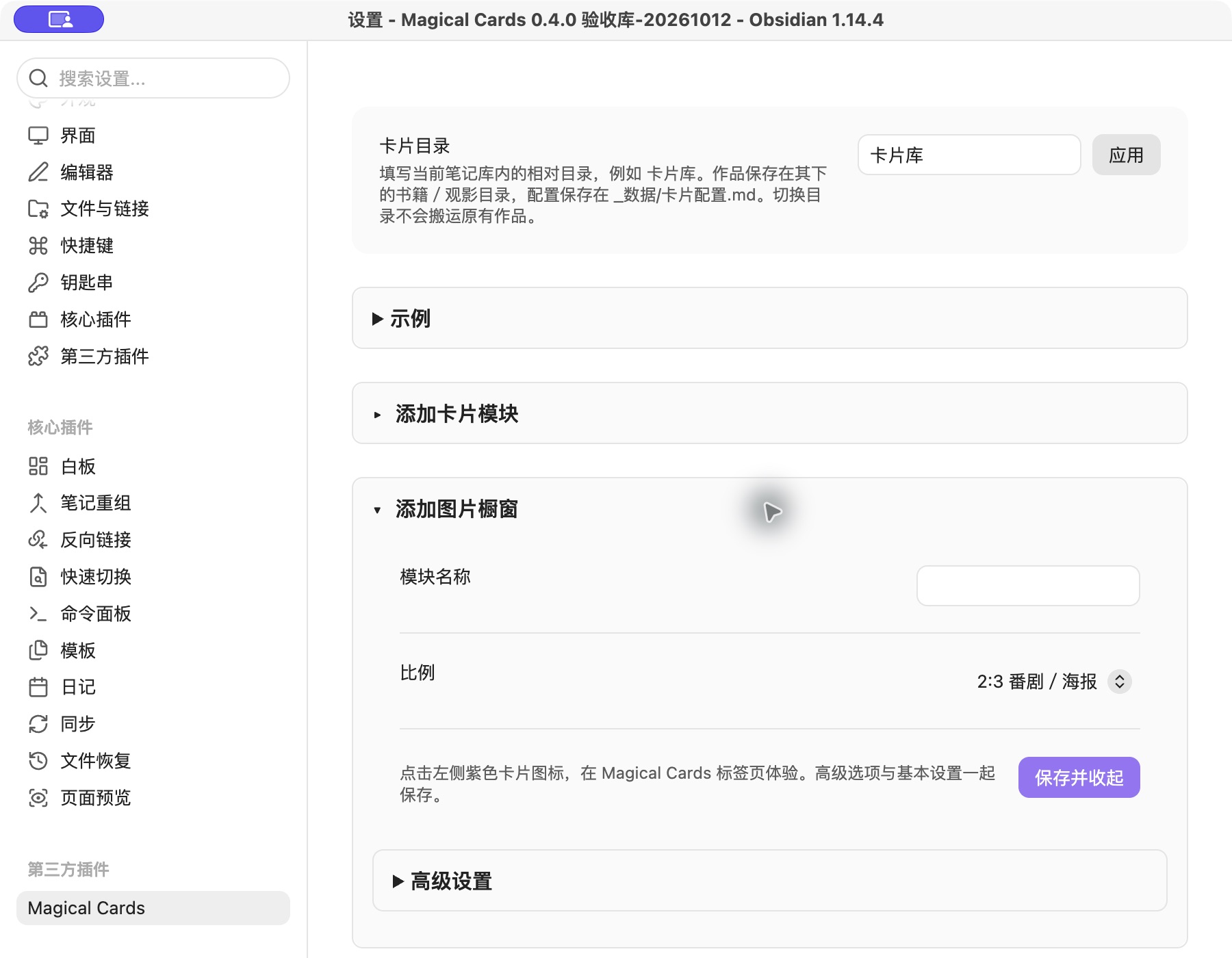This screenshot has width=1232, height=958.
Task: Click the refresh-arrows icon beside 同步
Action: (38, 724)
